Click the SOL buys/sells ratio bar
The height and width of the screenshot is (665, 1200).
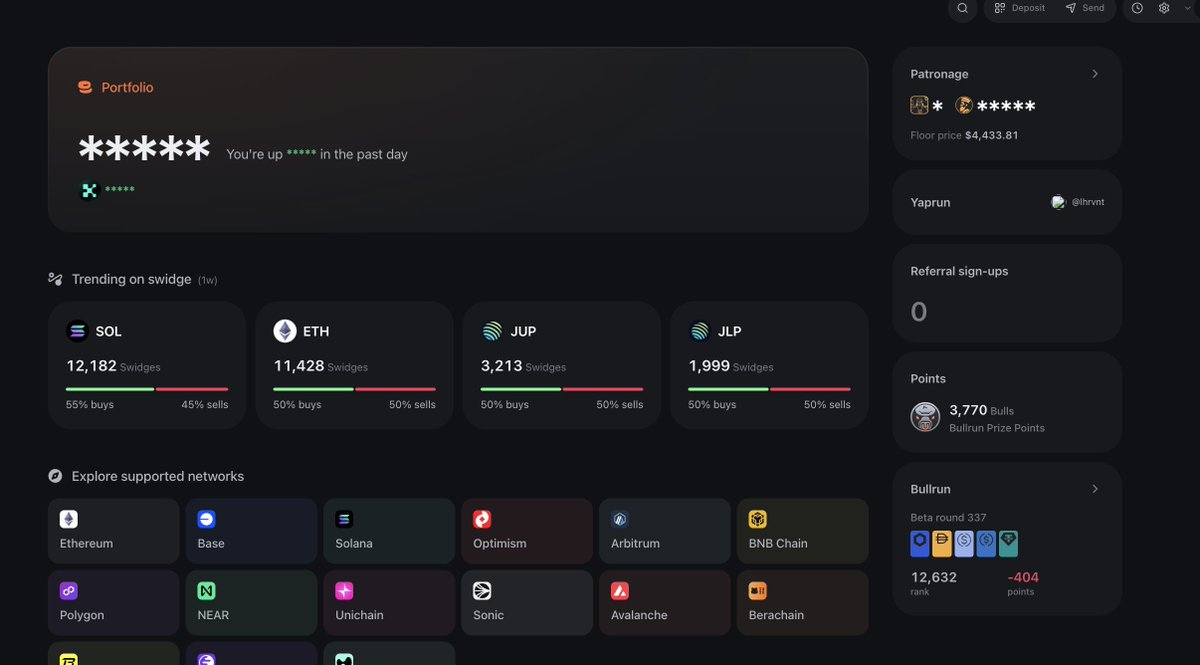coord(147,389)
